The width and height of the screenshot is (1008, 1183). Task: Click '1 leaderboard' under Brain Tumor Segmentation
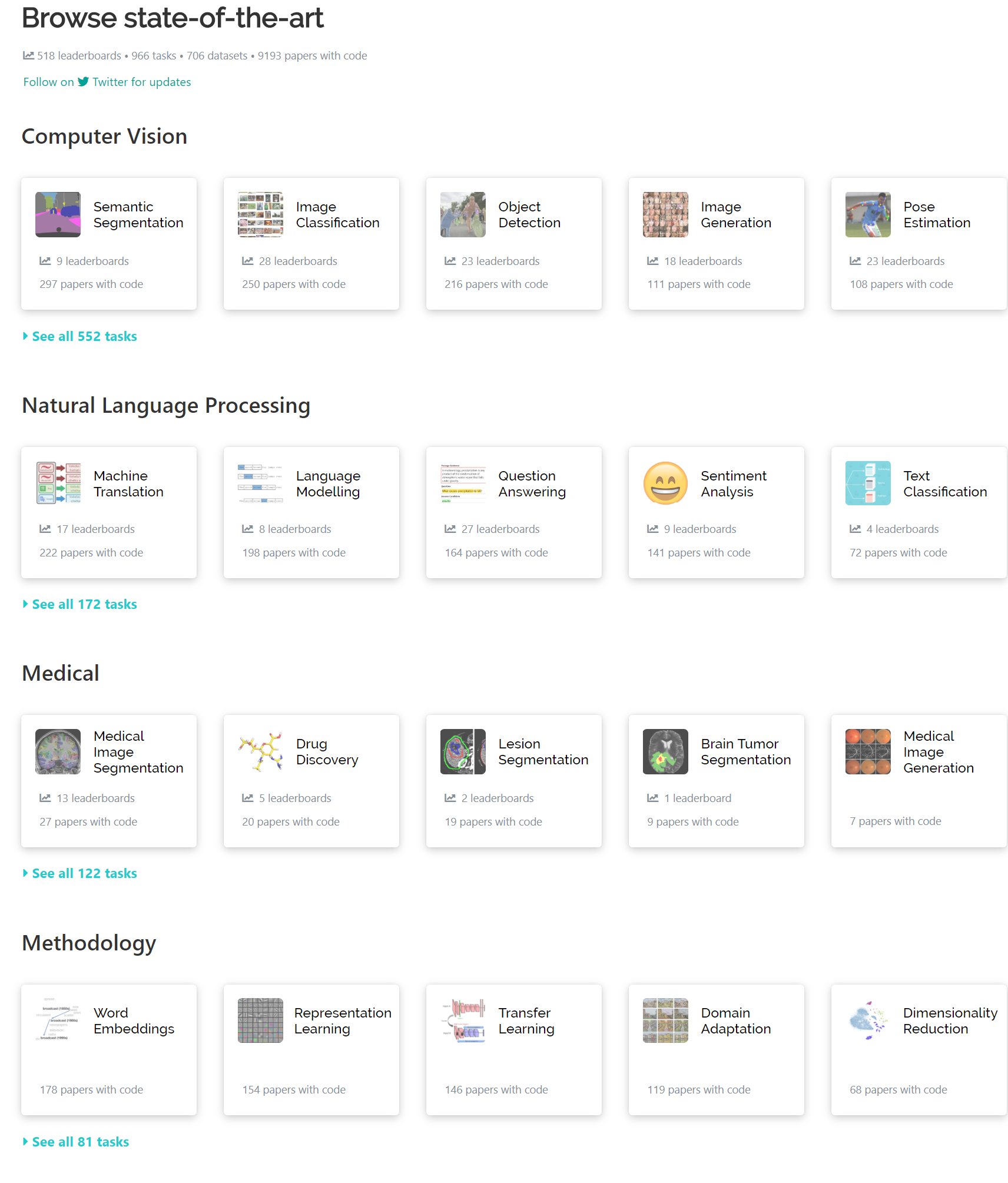pos(698,798)
